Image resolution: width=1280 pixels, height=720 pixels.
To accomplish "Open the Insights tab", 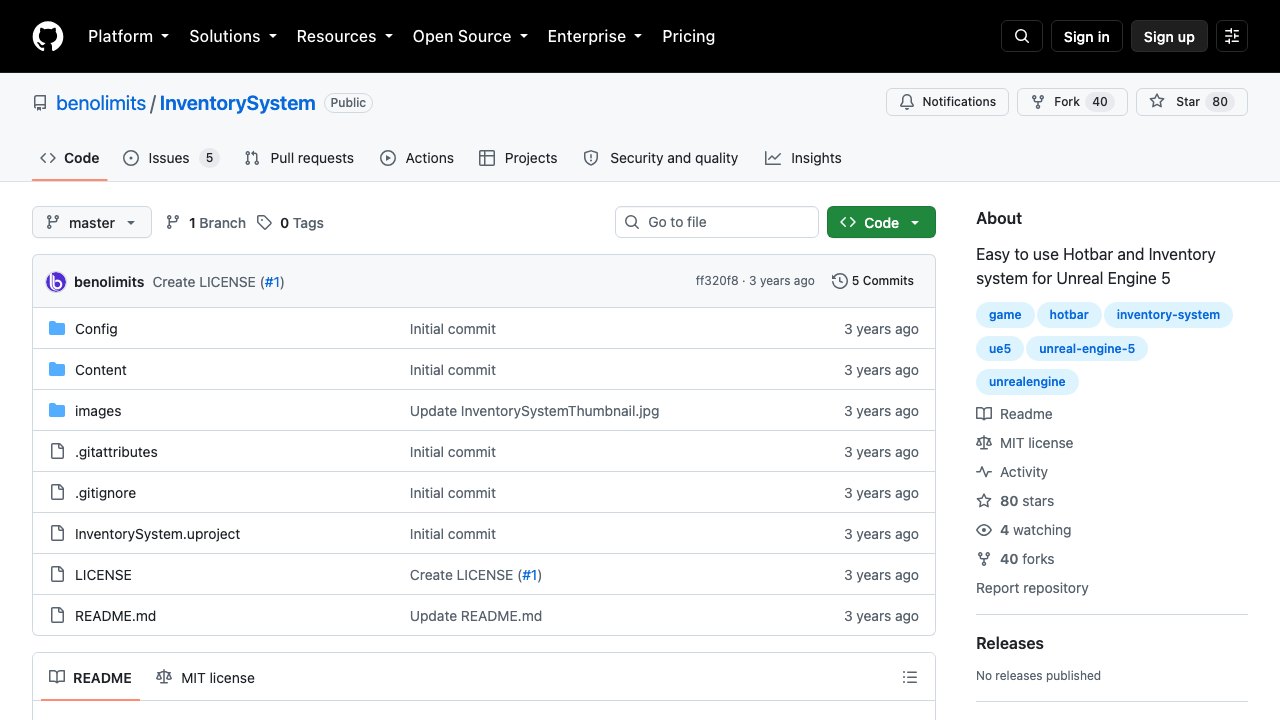I will [803, 158].
